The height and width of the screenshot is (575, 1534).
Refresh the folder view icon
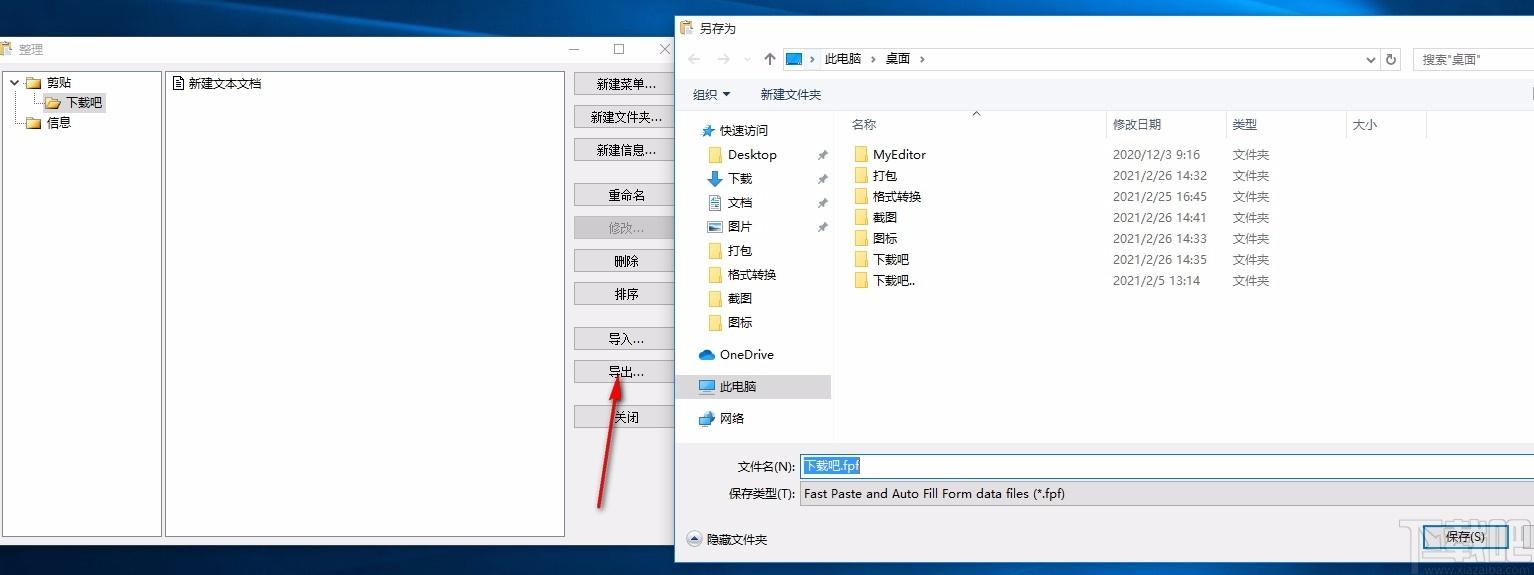coord(1390,59)
